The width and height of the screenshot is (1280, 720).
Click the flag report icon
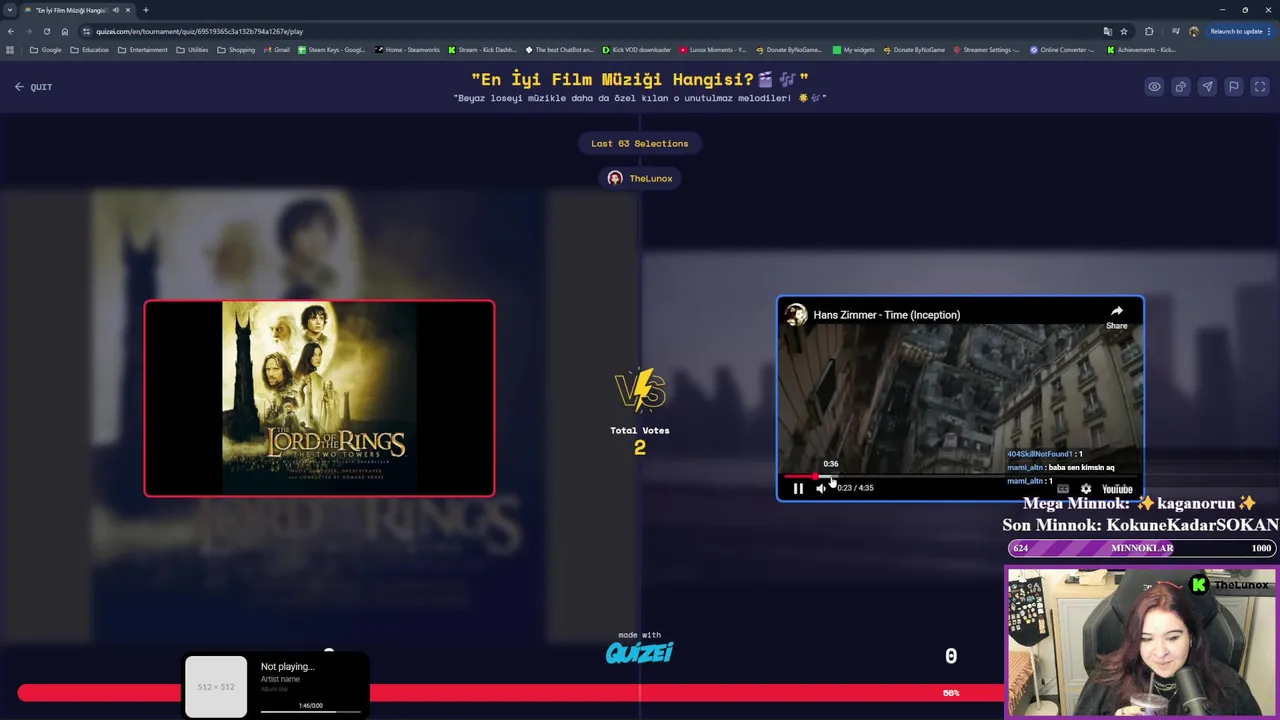1234,87
